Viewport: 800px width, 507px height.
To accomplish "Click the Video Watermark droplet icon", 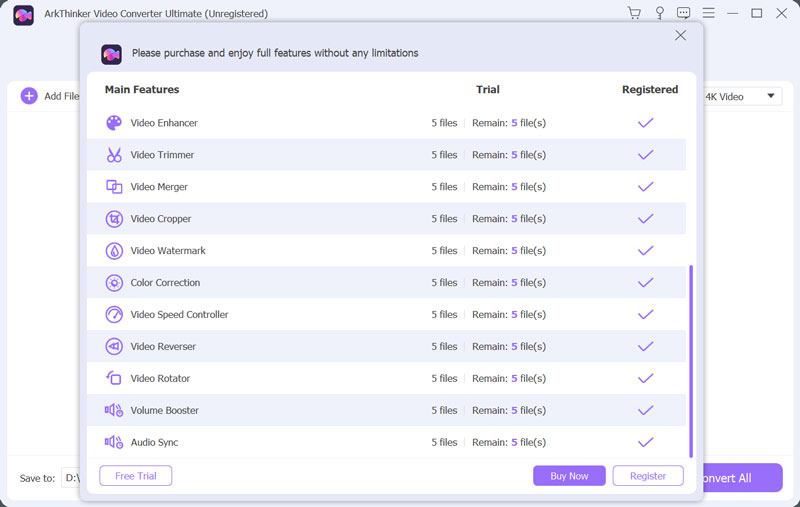I will point(114,251).
